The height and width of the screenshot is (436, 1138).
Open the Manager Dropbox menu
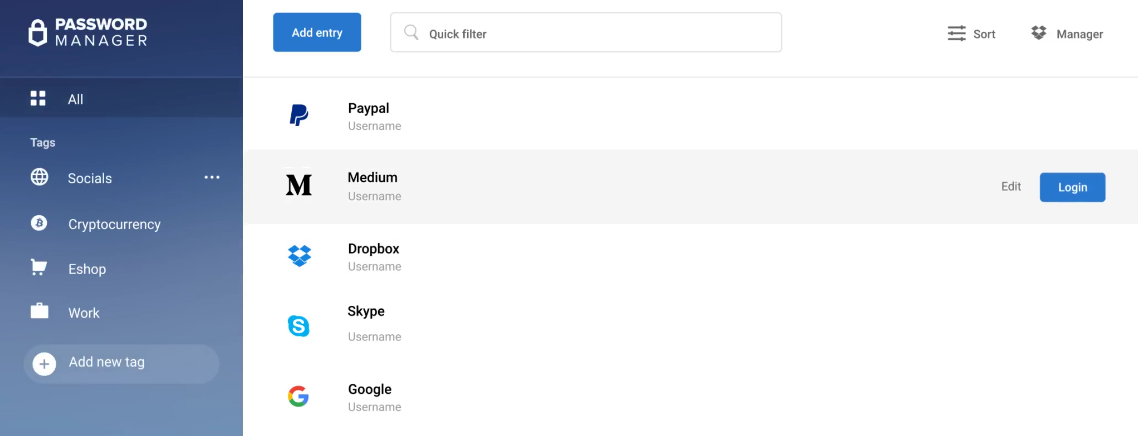coord(1066,34)
